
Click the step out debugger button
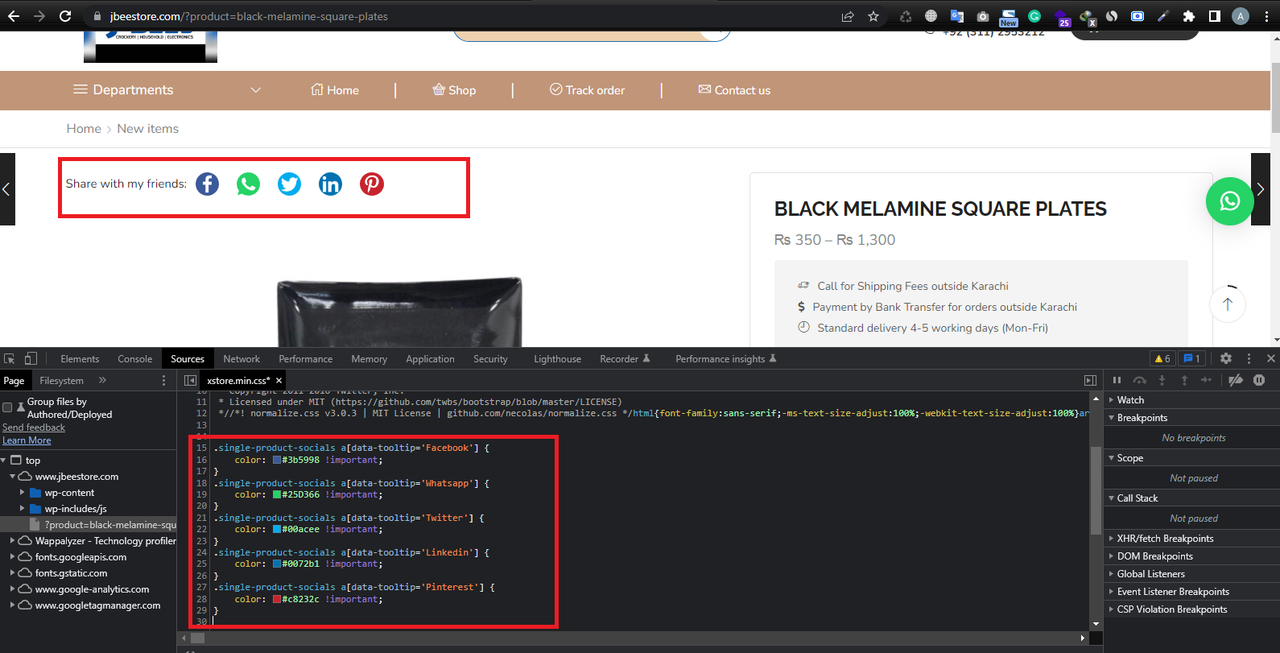(1185, 380)
